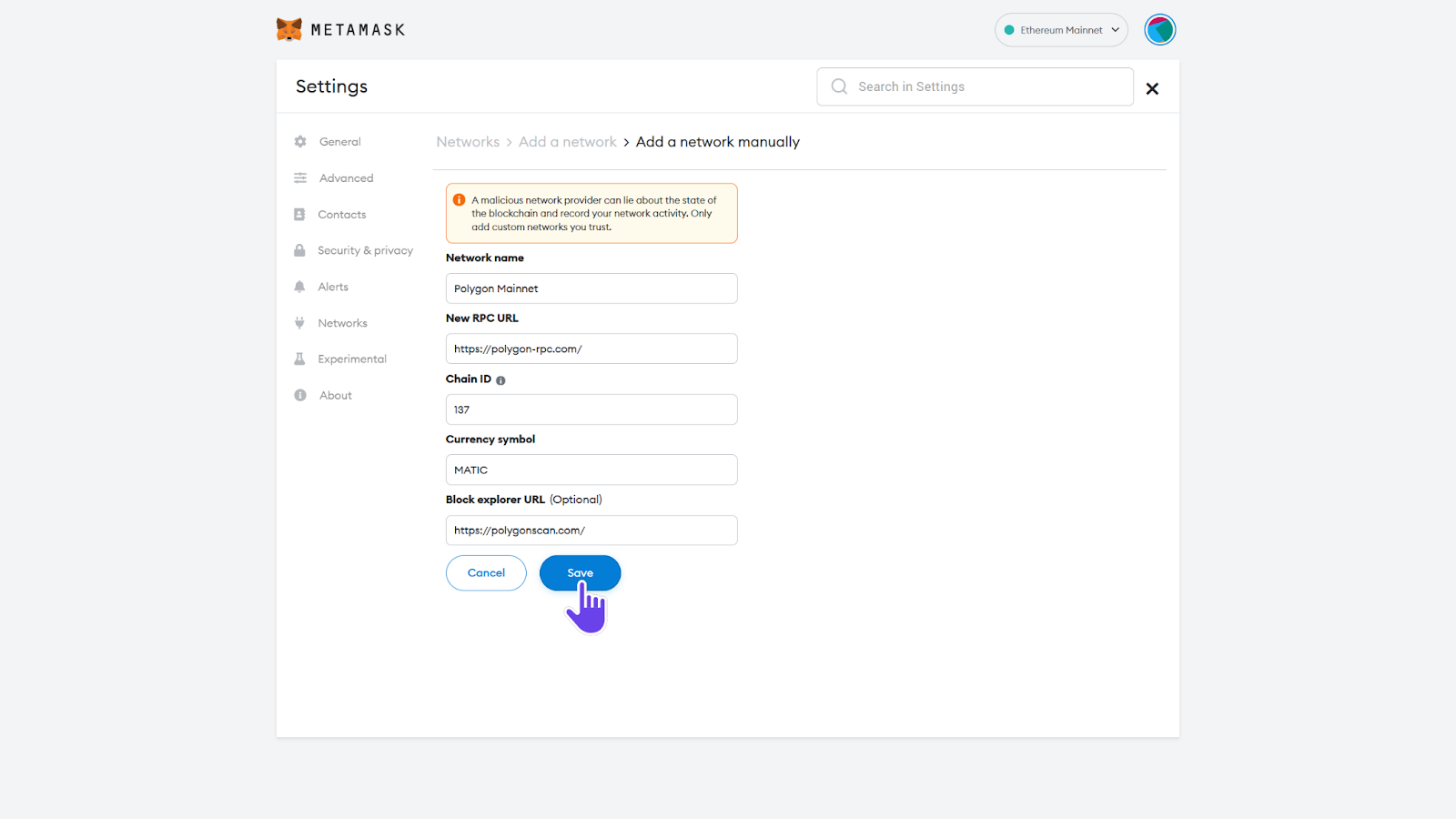Open Advanced settings
The width and height of the screenshot is (1456, 819).
pyautogui.click(x=346, y=178)
